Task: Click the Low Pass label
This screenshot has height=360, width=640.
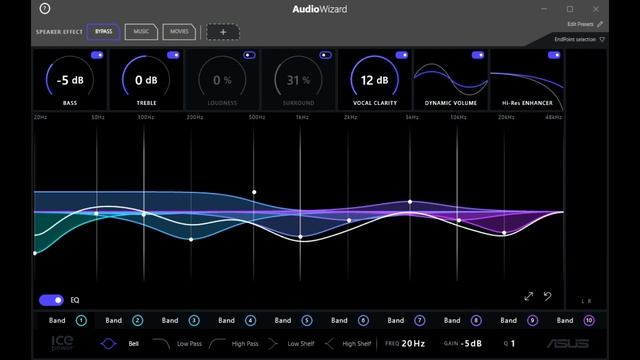Action: click(189, 344)
